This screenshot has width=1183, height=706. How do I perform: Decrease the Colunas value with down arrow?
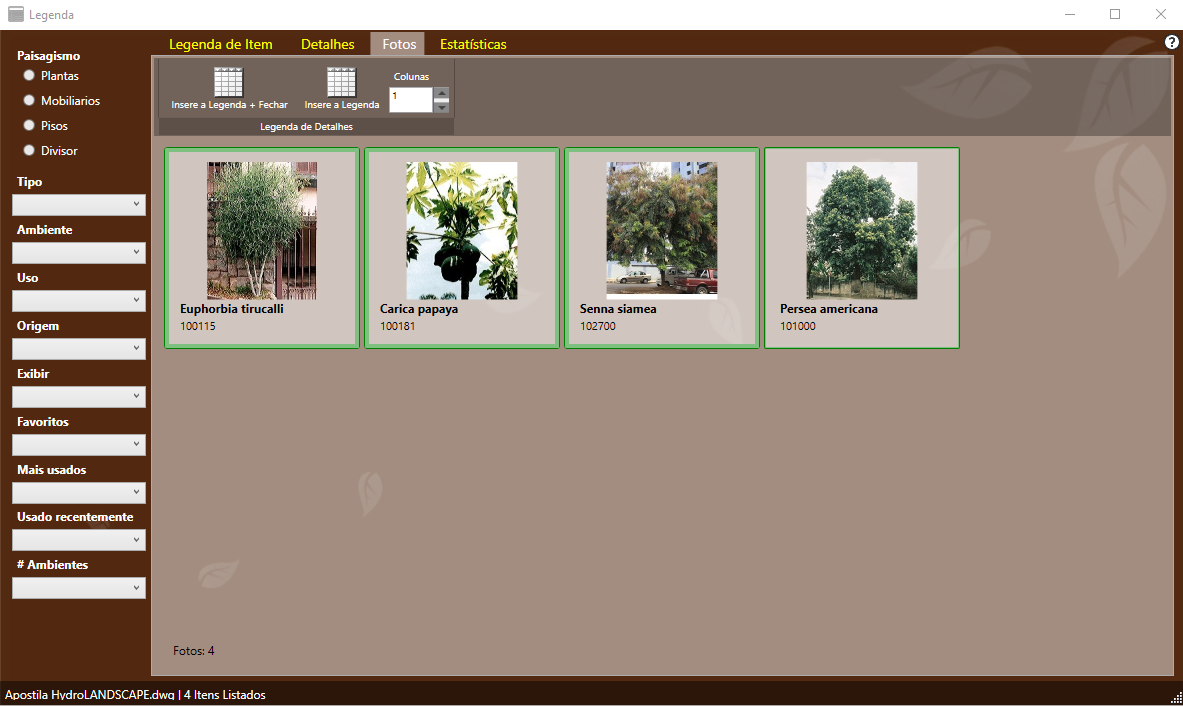click(x=441, y=107)
